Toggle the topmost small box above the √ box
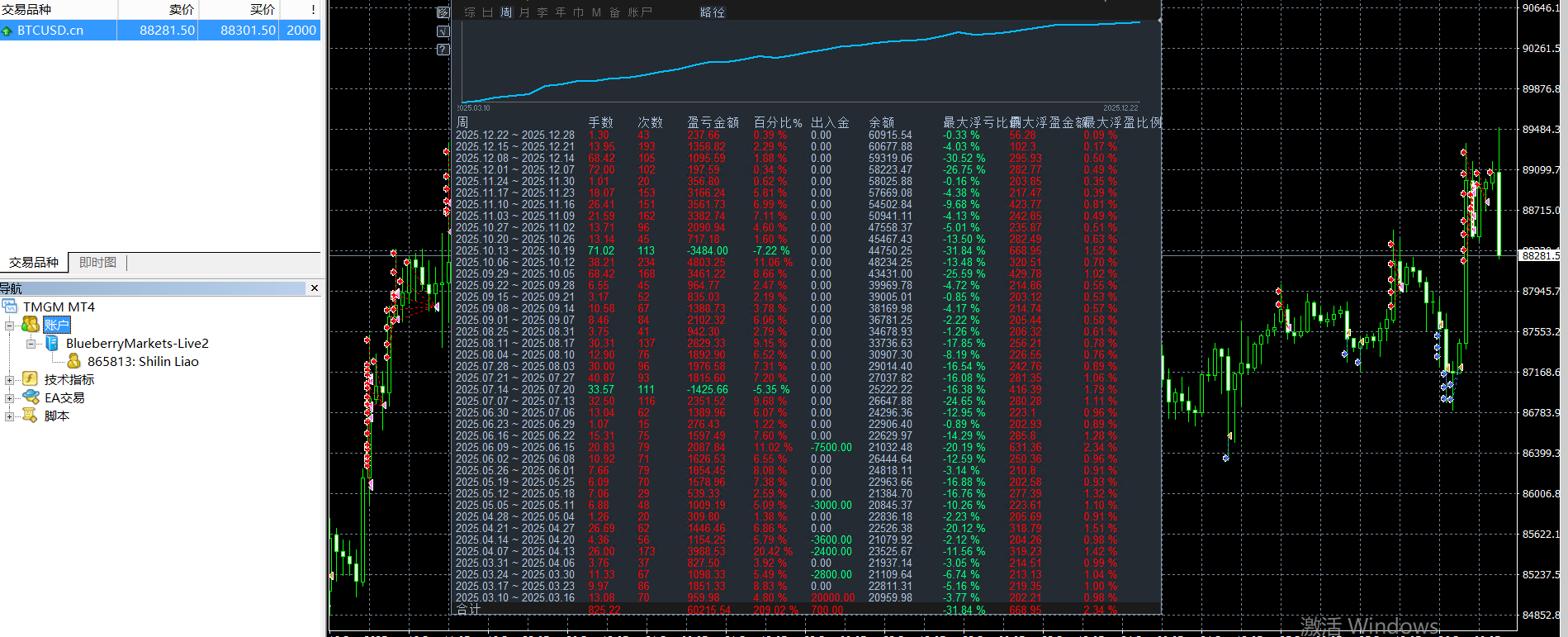 pyautogui.click(x=443, y=12)
